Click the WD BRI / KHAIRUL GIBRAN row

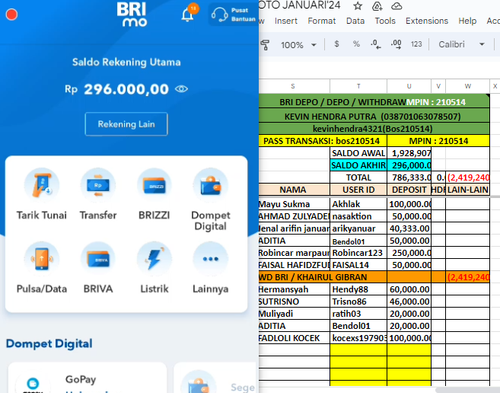[x=374, y=277]
